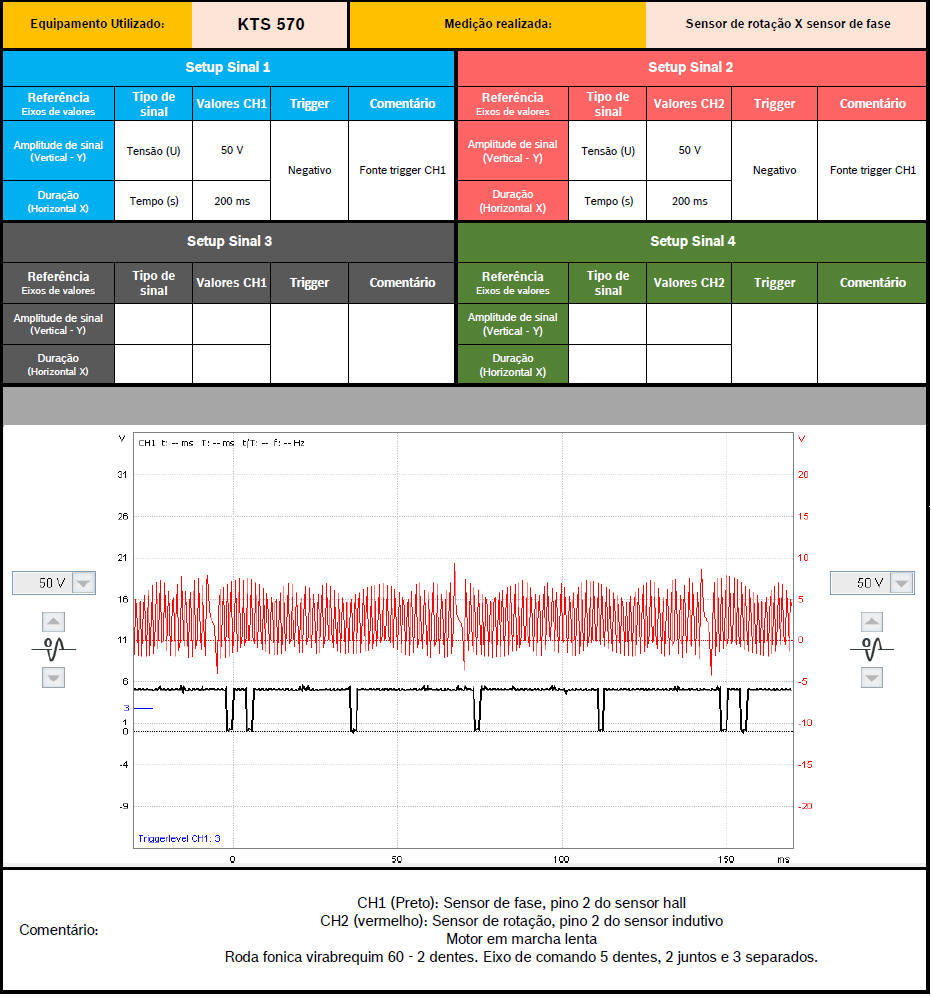
Task: Click the up arrow left of the graph
Action: (53, 622)
